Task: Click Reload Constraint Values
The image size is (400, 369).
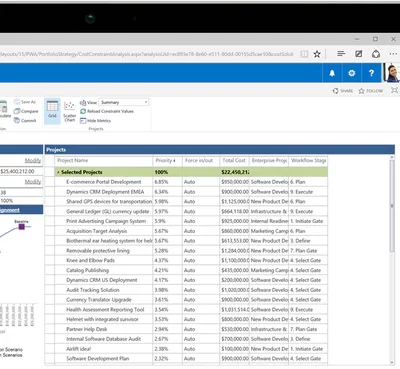Action: pos(107,111)
